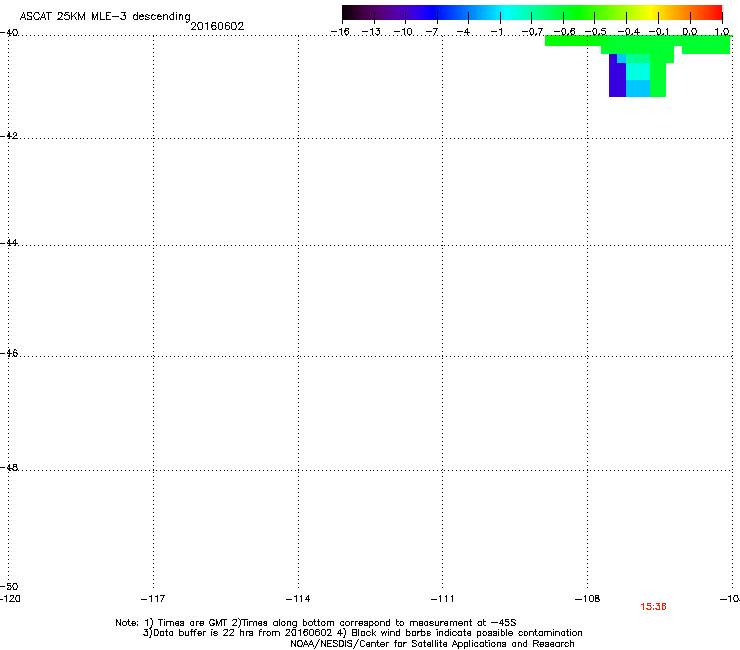Click the -7 color scale label

point(433,32)
